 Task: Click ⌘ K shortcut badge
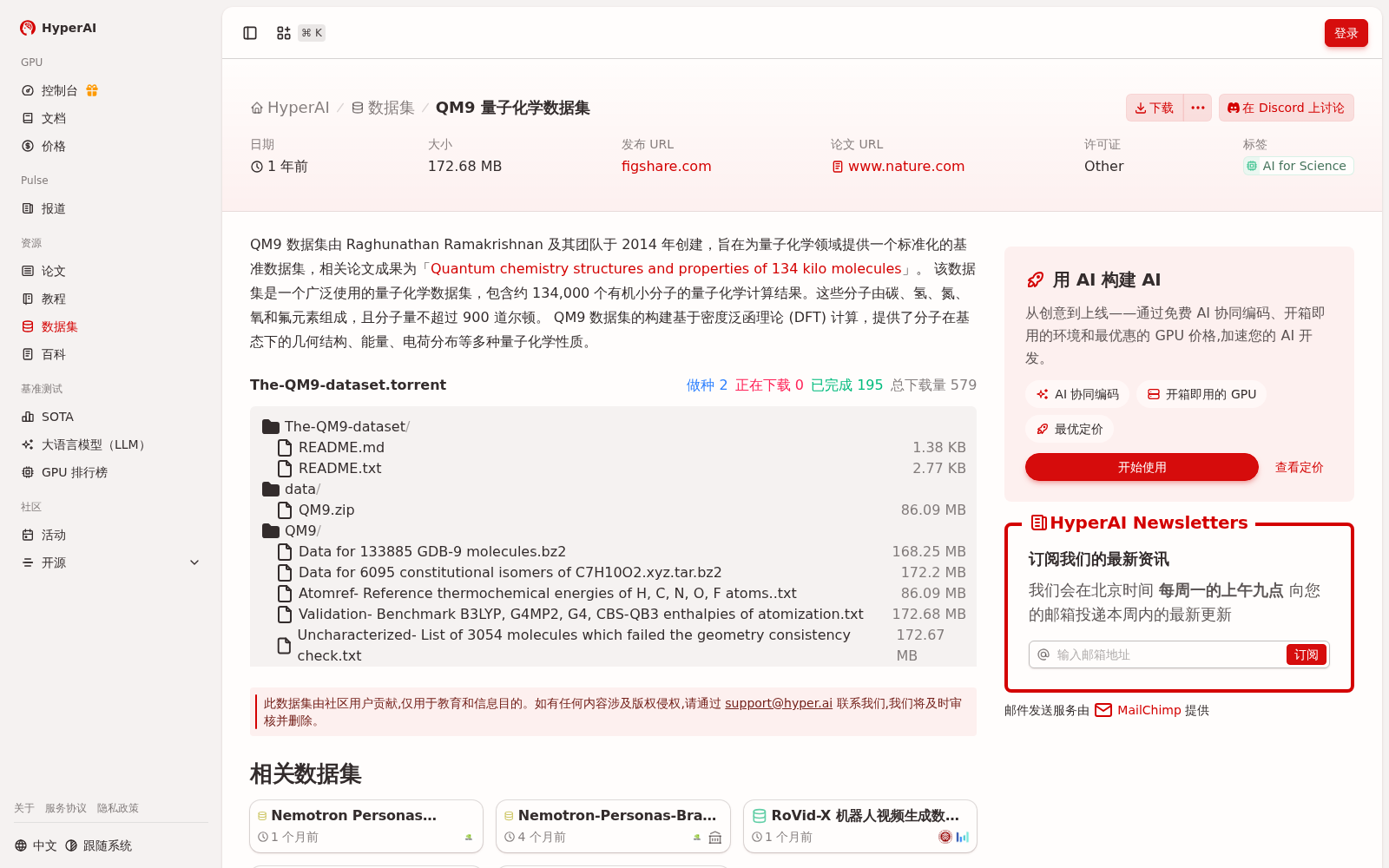click(x=312, y=33)
